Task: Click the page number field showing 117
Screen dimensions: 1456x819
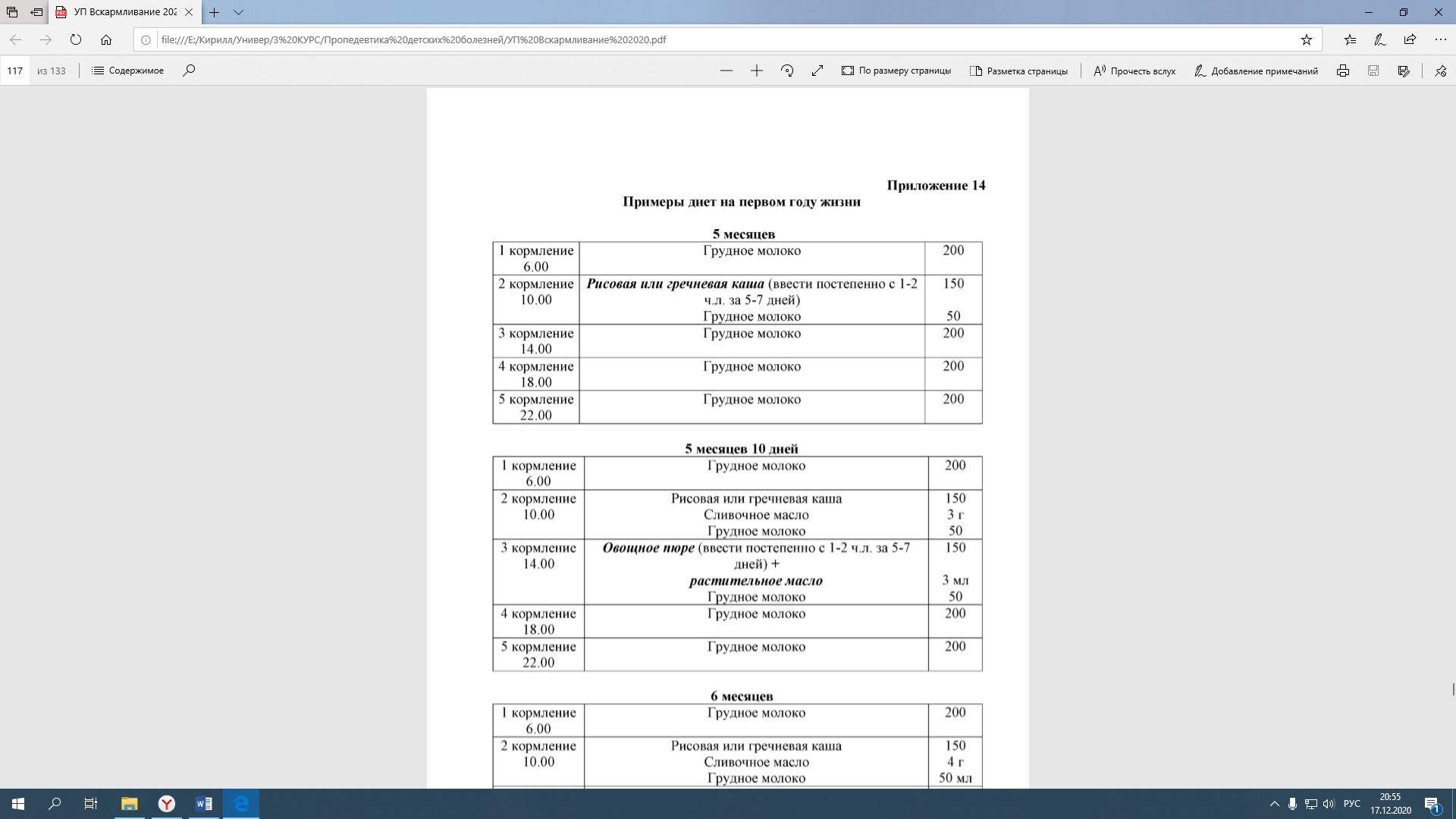Action: (15, 71)
